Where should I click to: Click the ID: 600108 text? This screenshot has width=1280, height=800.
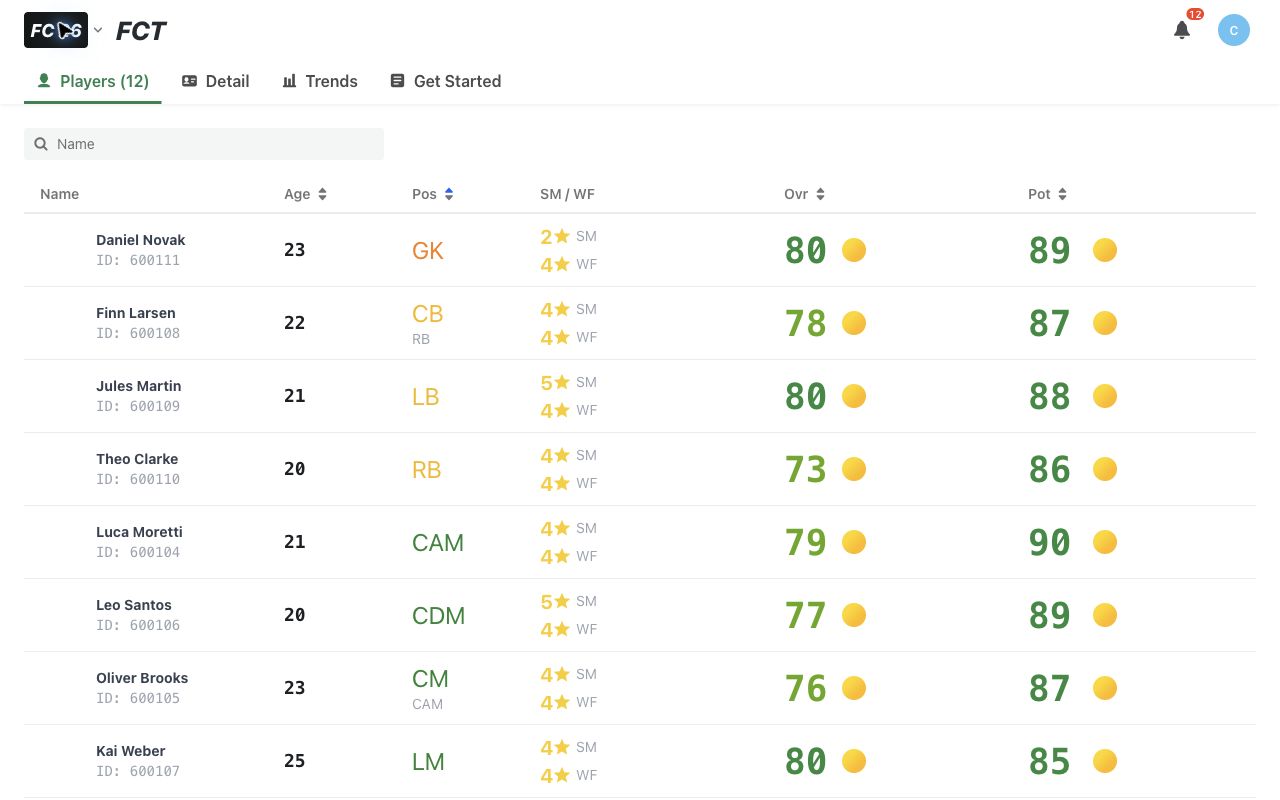point(138,333)
